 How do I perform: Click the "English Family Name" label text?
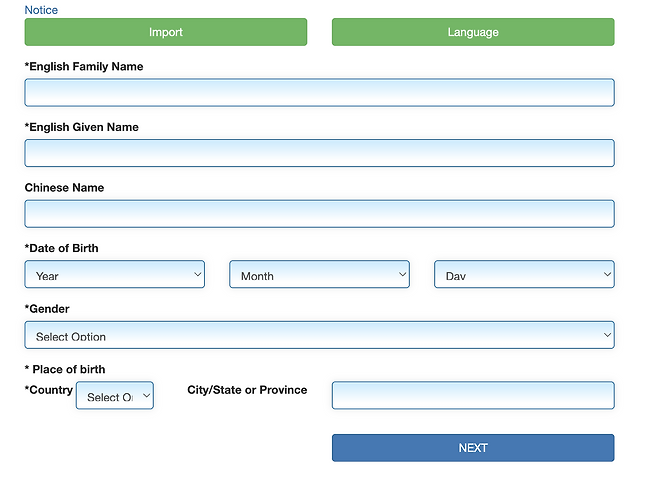pyautogui.click(x=84, y=67)
